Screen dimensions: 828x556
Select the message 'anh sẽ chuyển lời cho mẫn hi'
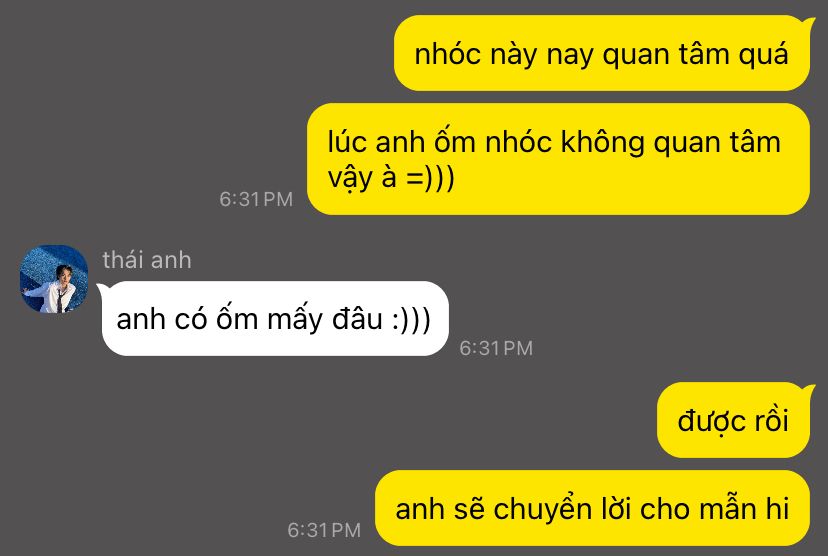[592, 508]
